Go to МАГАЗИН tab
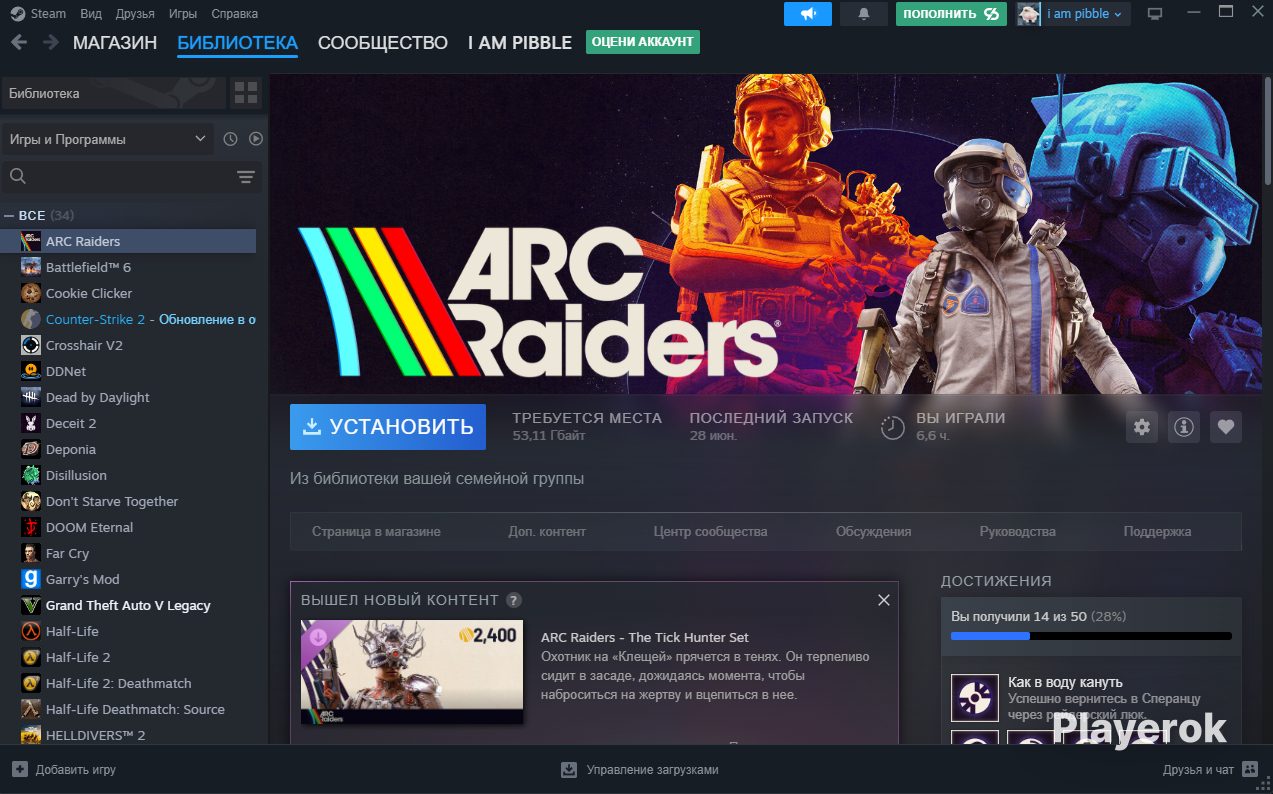The width and height of the screenshot is (1273, 794). click(x=115, y=43)
